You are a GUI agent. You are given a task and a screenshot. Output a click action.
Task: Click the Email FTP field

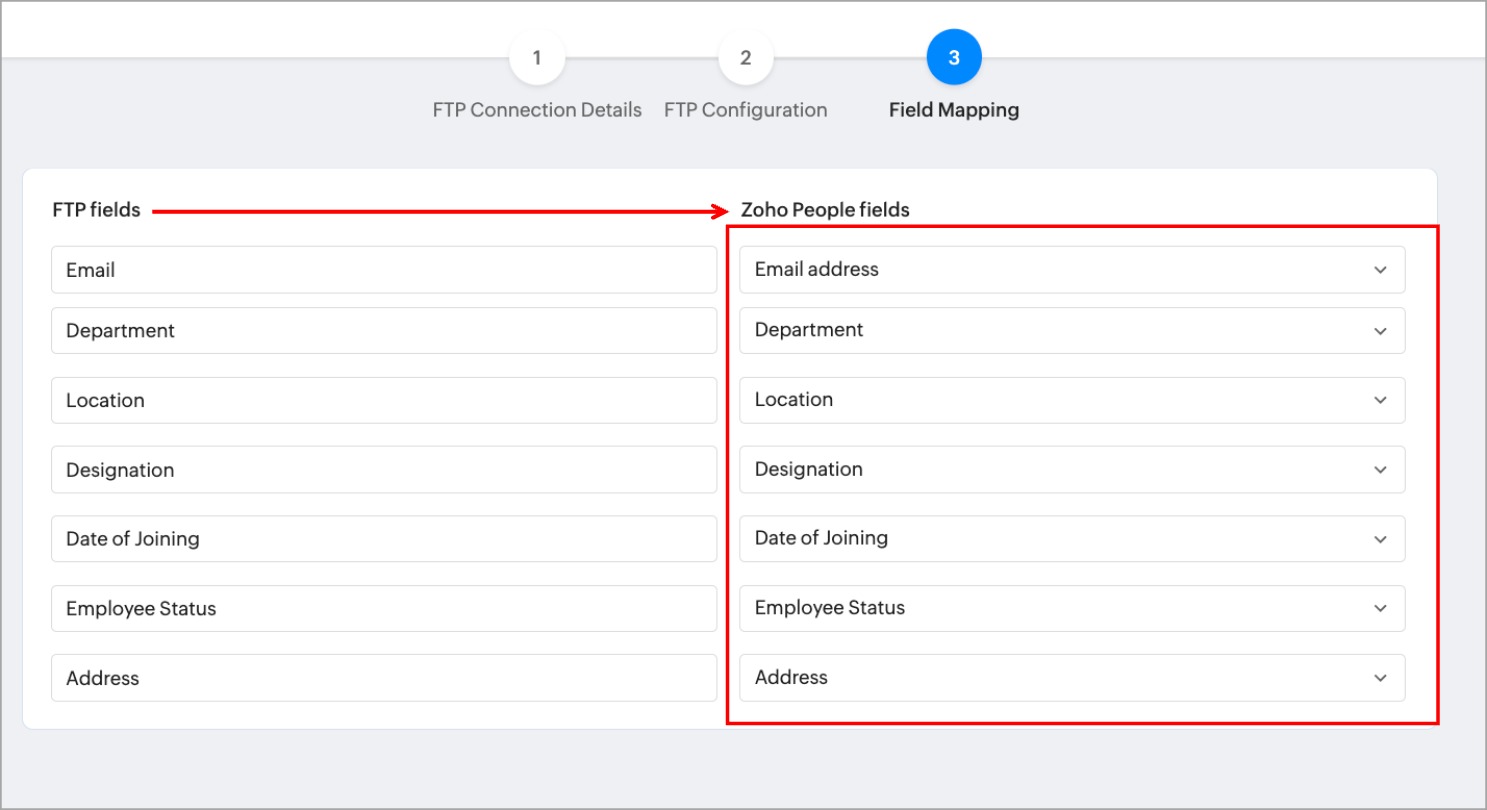coord(384,270)
